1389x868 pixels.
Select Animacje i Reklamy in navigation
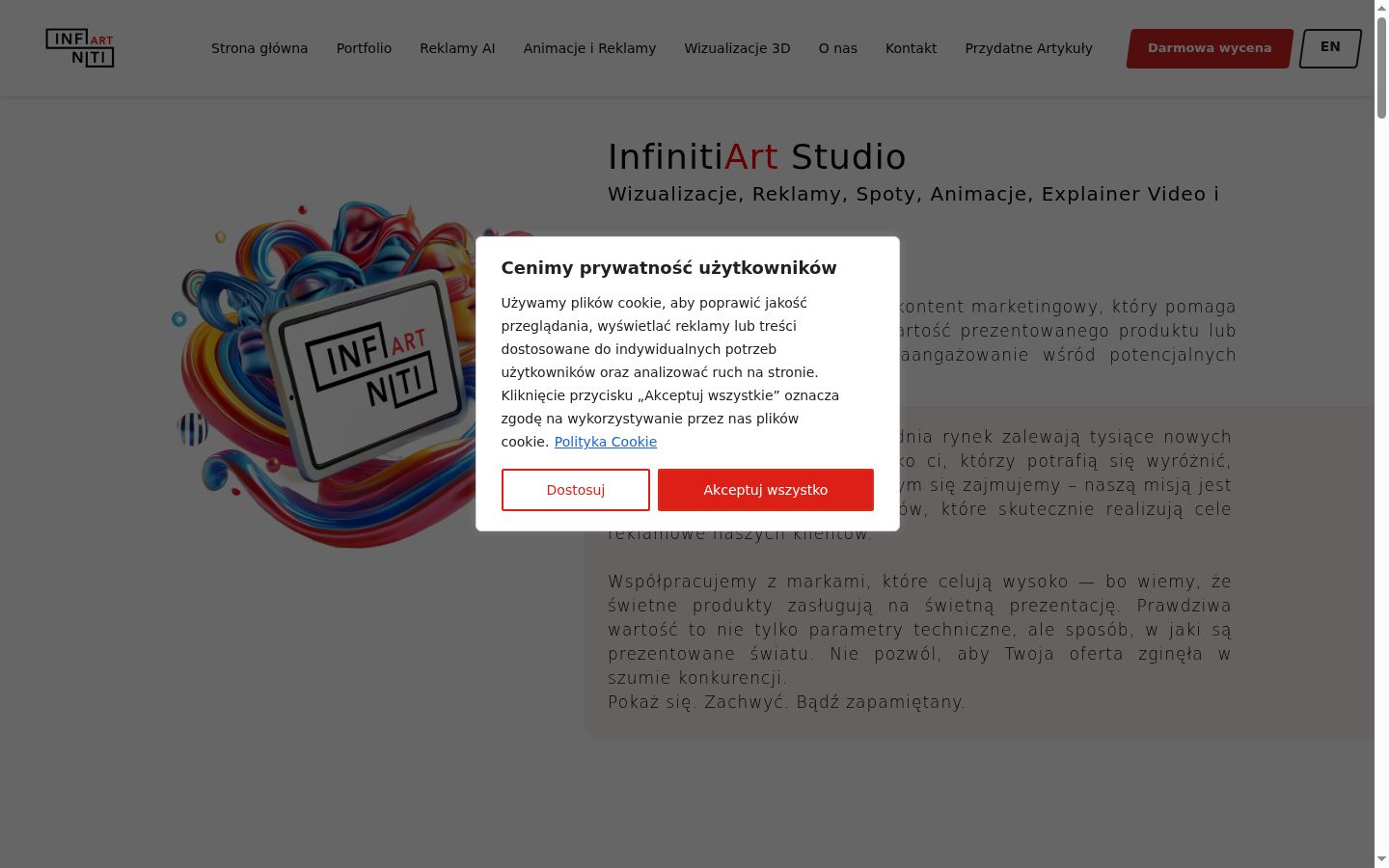[589, 48]
